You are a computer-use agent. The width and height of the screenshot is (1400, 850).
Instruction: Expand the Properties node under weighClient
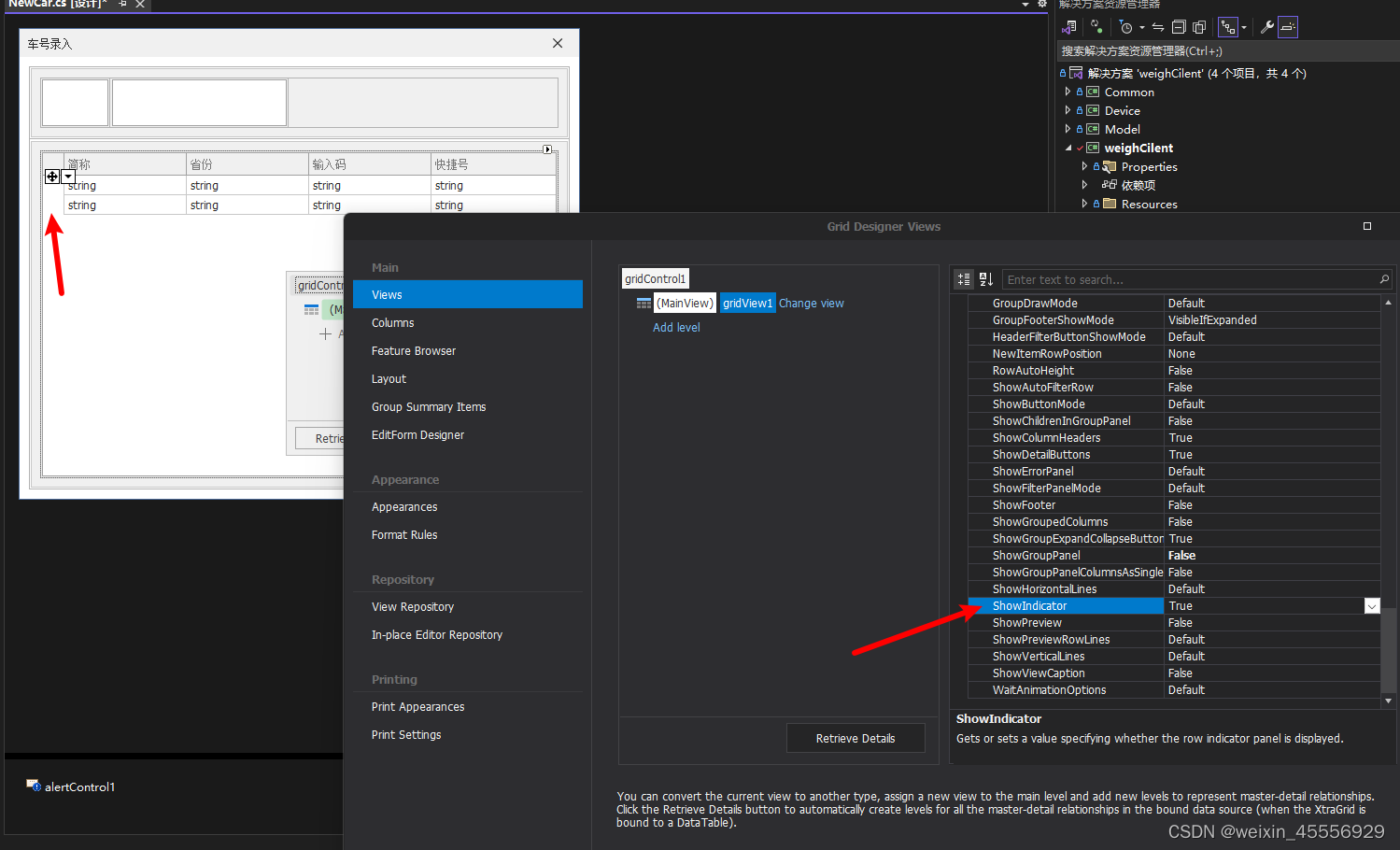pos(1082,166)
